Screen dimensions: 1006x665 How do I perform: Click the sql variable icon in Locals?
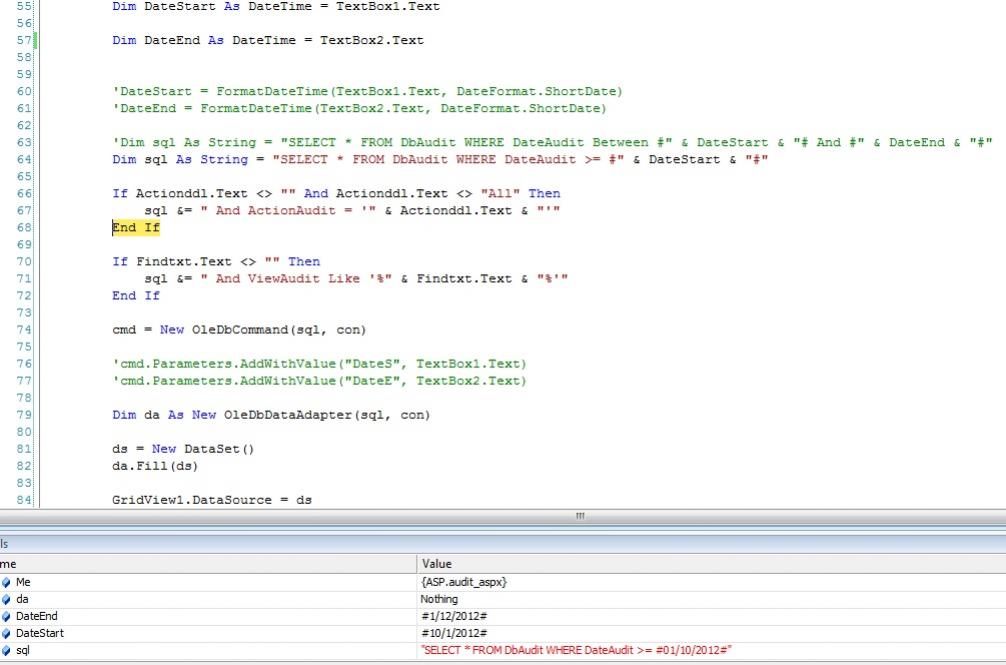point(6,650)
